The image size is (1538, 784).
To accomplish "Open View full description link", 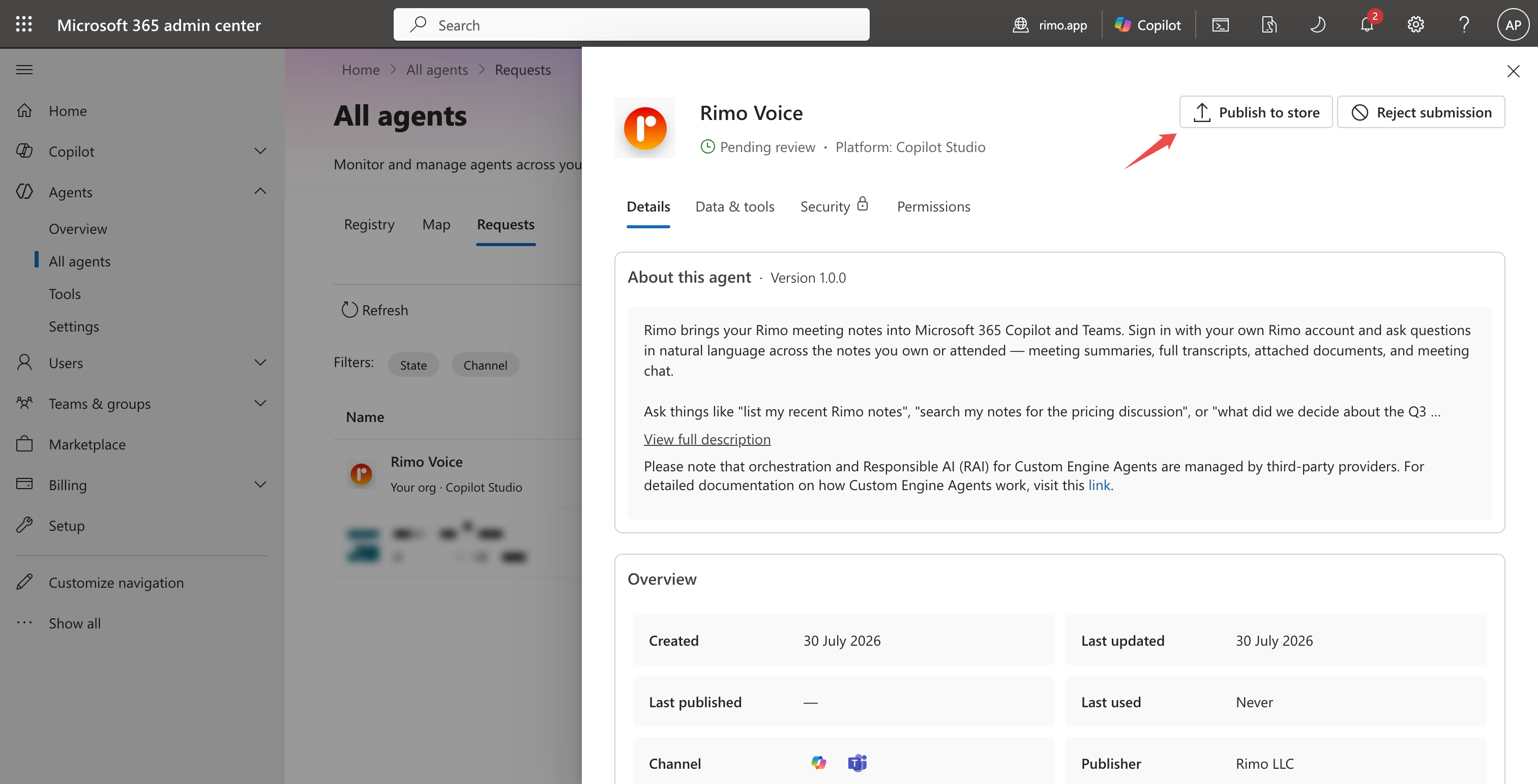I will pos(707,439).
